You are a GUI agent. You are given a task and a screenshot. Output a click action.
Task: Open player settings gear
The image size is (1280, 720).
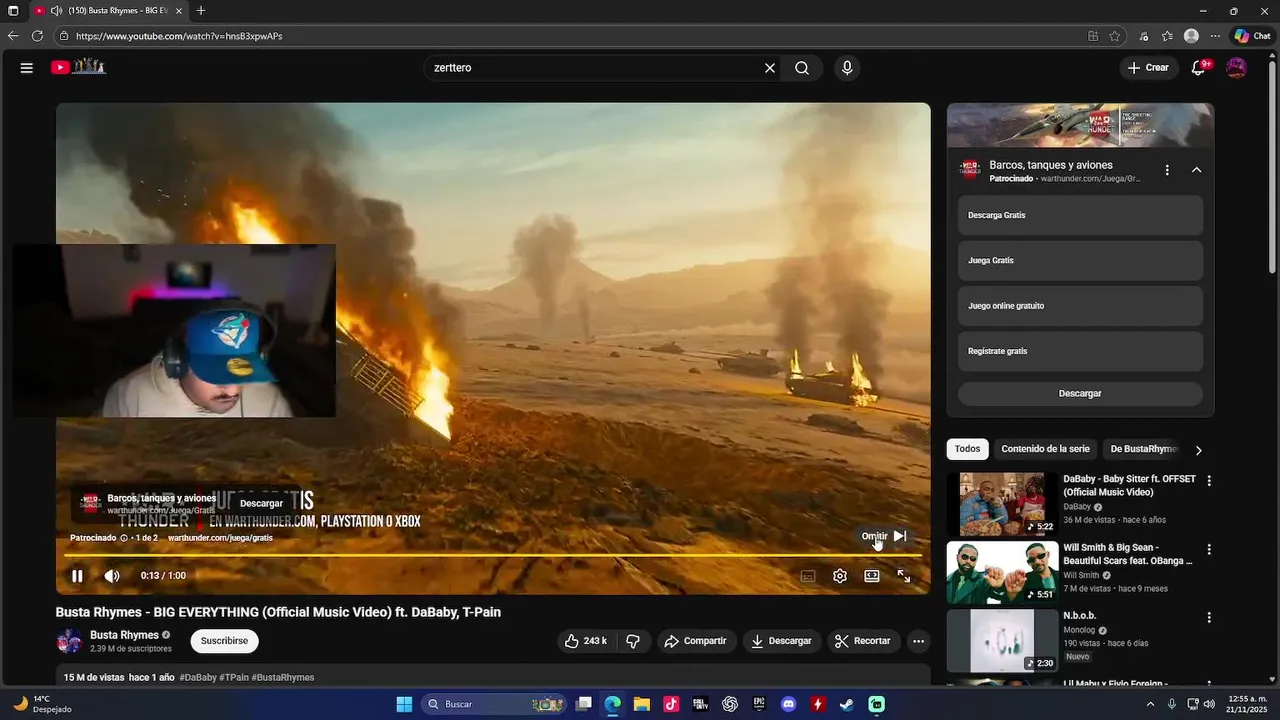[840, 576]
